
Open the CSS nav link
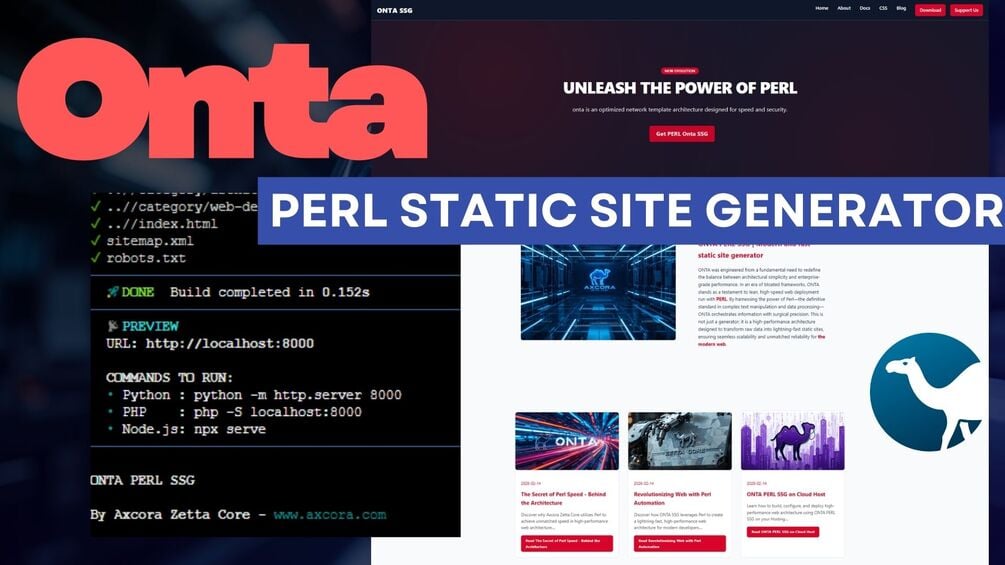pyautogui.click(x=883, y=8)
